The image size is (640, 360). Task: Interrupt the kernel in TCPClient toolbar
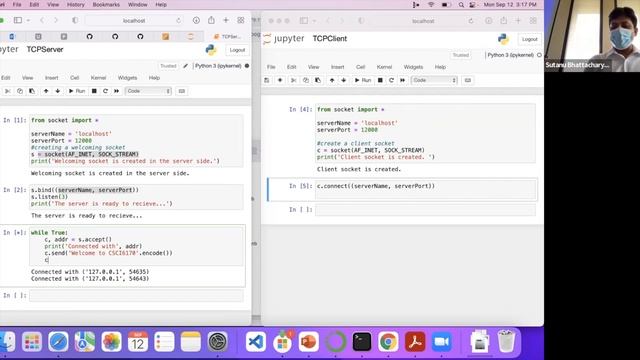(380, 80)
